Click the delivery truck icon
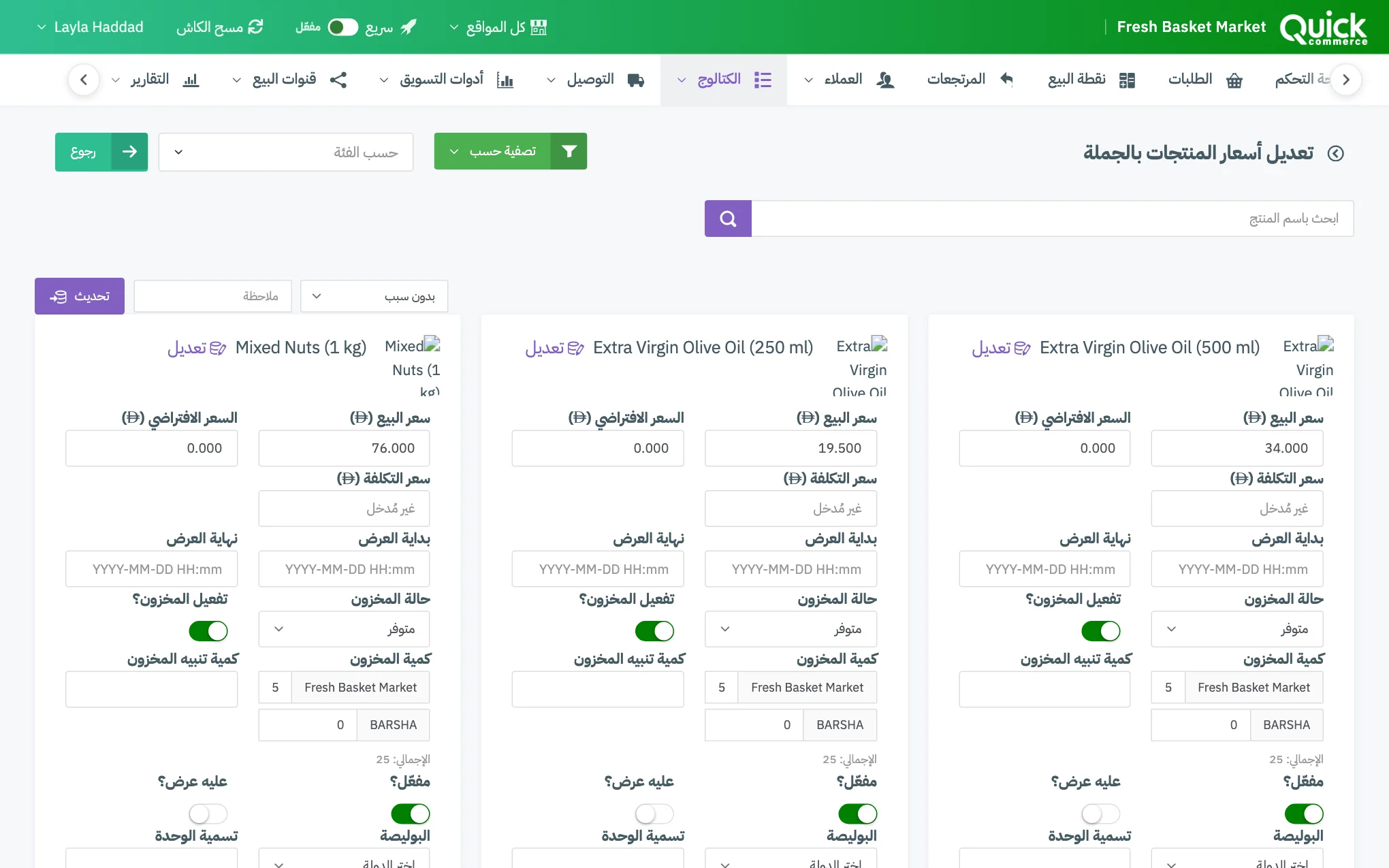The width and height of the screenshot is (1389, 868). (x=636, y=80)
